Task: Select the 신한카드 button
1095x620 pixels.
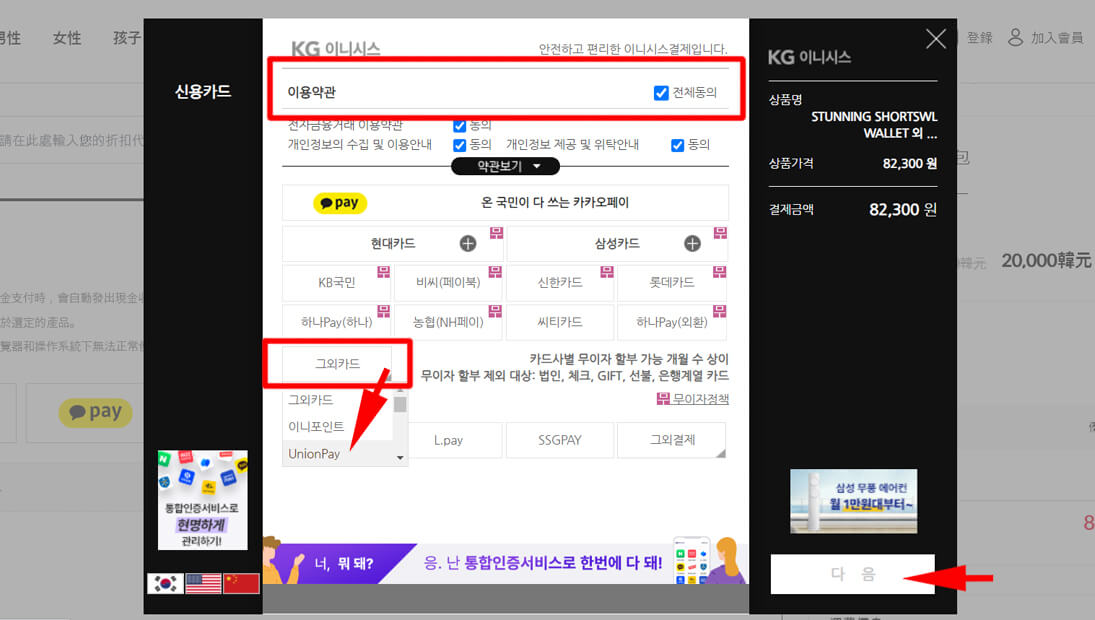Action: pos(560,283)
